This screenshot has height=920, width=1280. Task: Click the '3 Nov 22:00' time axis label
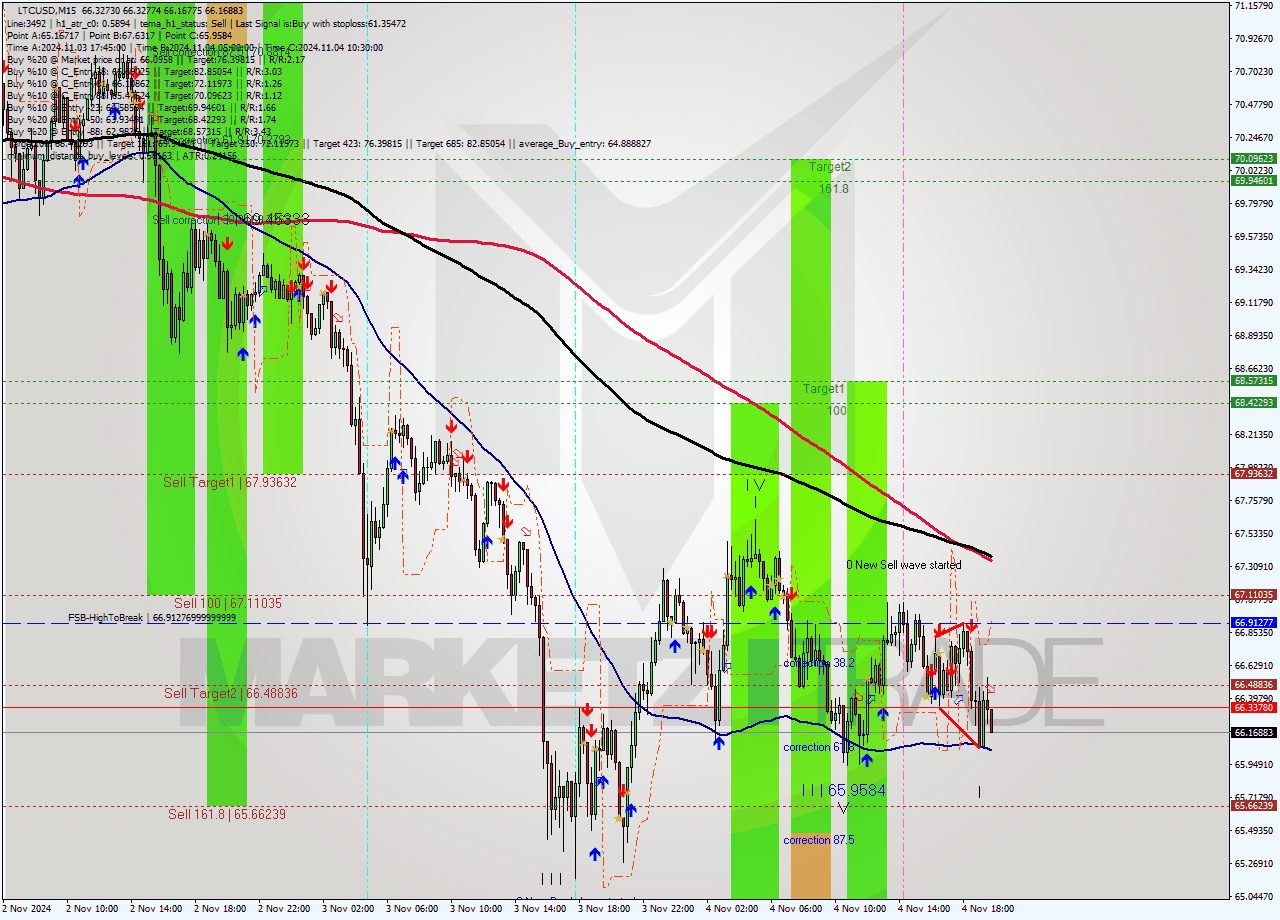pyautogui.click(x=667, y=909)
